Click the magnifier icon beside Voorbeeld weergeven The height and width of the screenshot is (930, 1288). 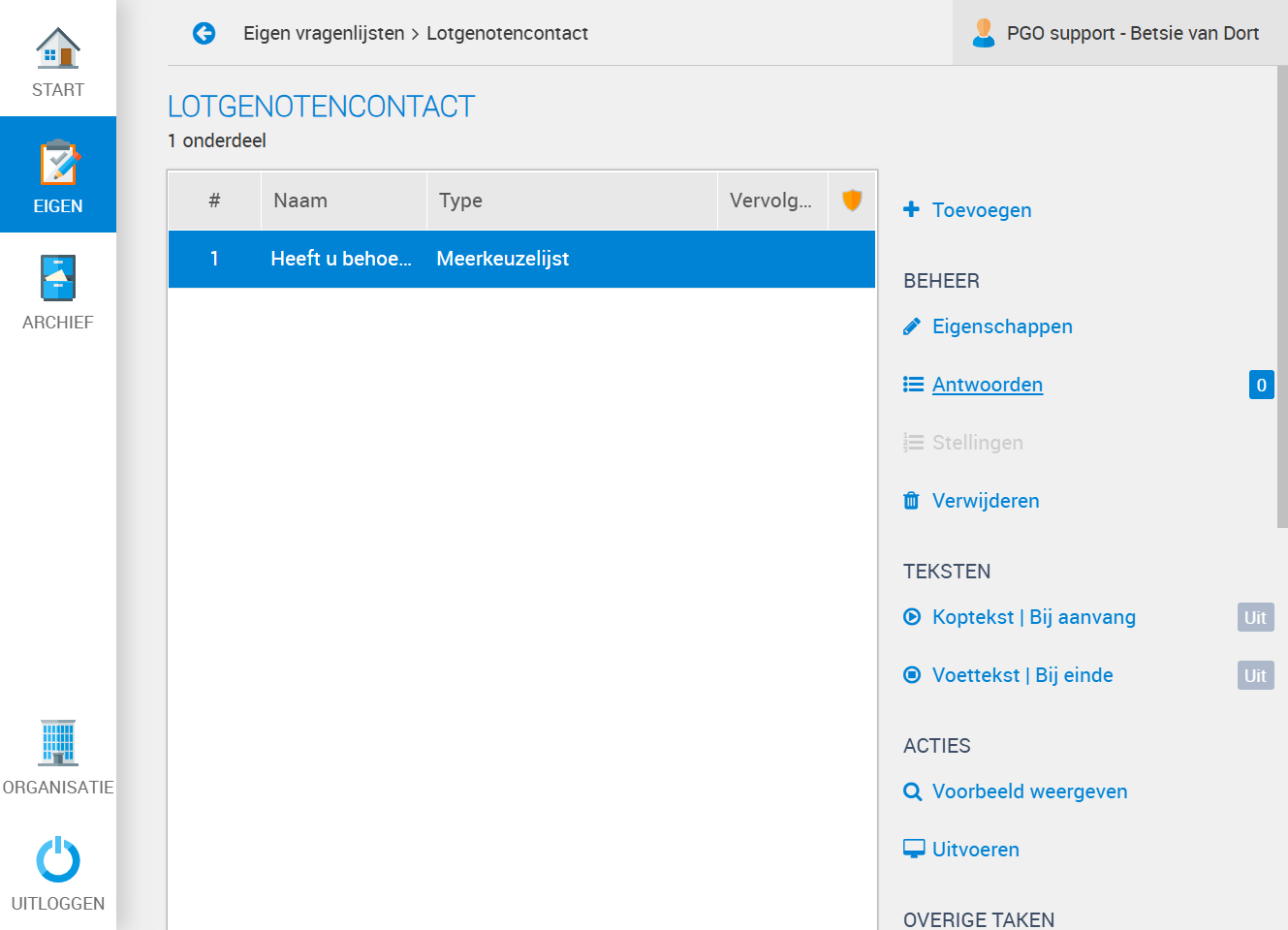912,791
